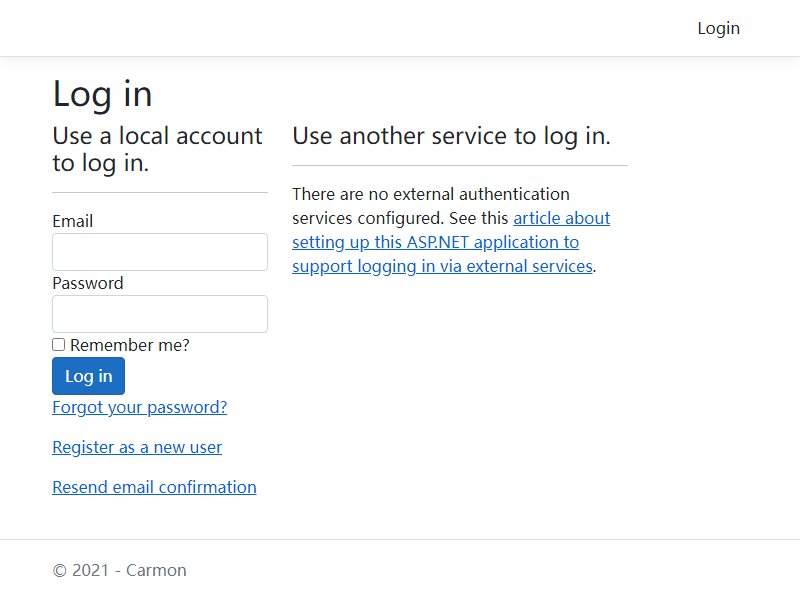Viewport: 800px width, 600px height.
Task: Open the Resend email confirmation link
Action: (x=154, y=487)
